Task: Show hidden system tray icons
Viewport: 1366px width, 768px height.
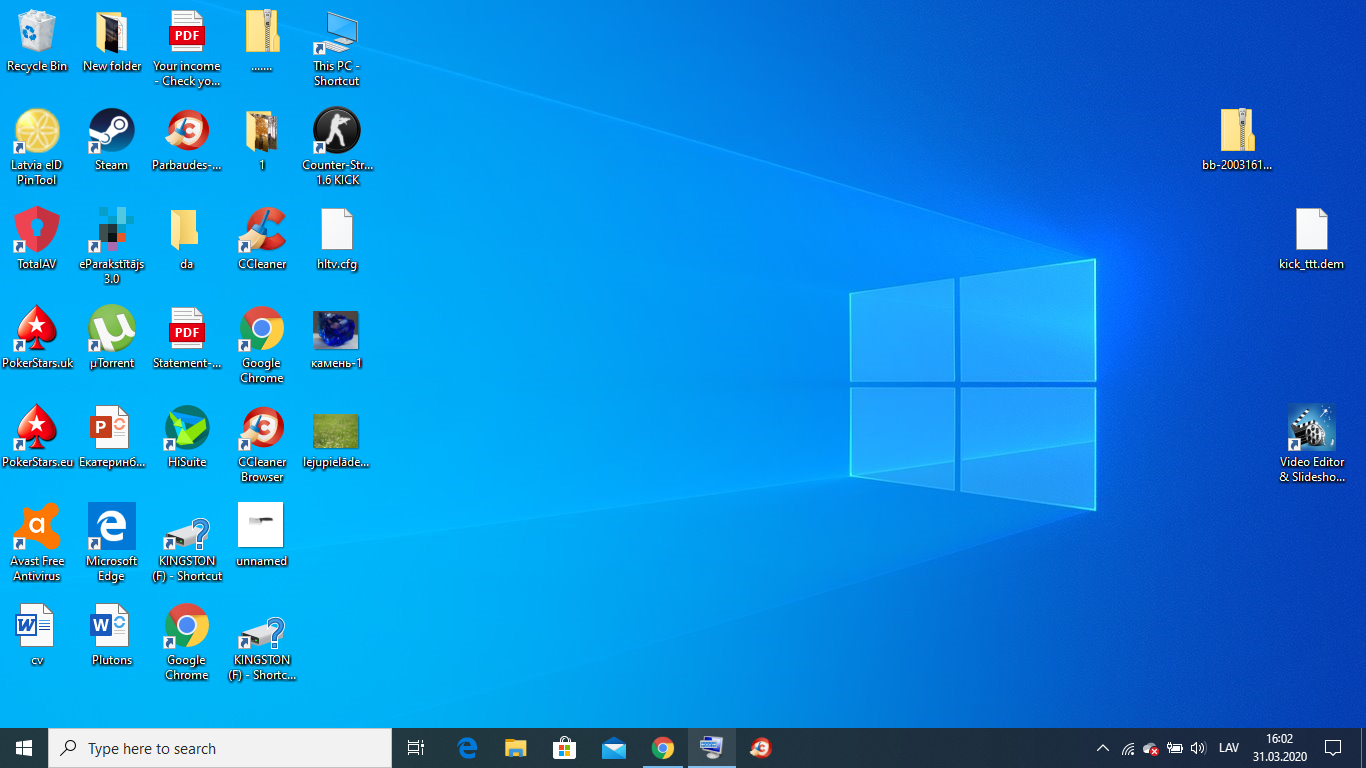Action: 1103,748
